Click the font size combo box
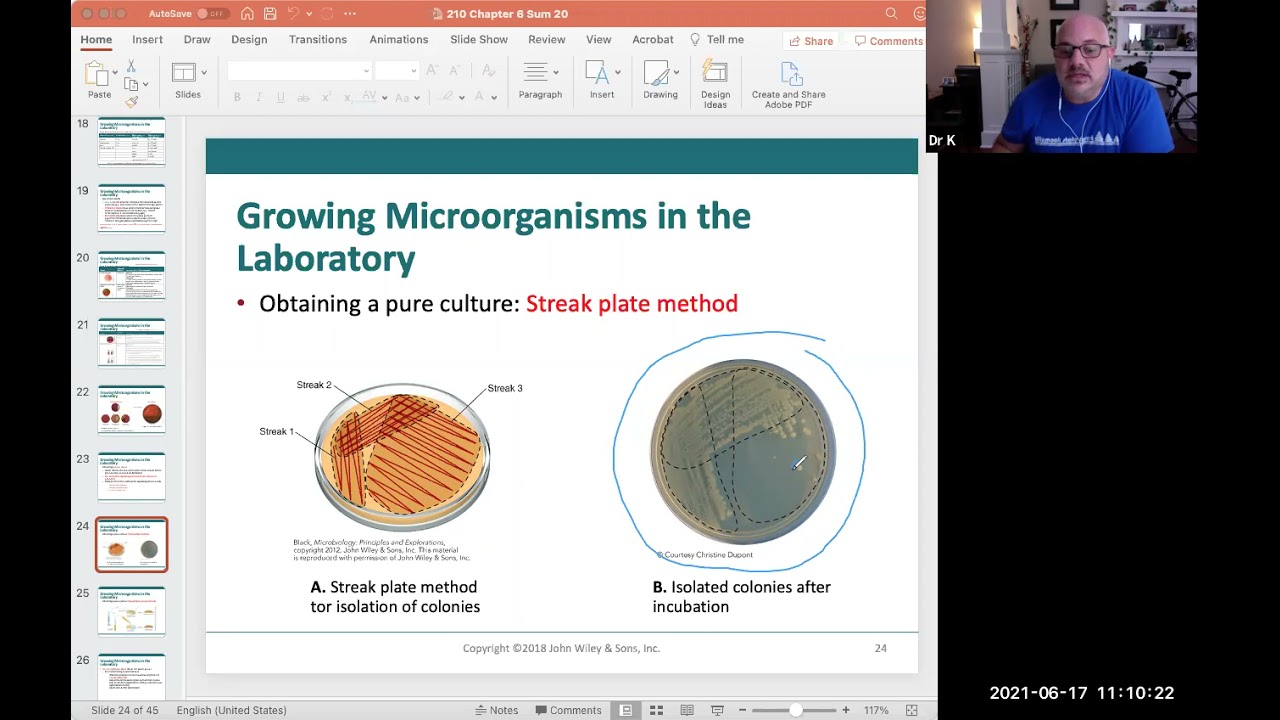The height and width of the screenshot is (720, 1280). coord(397,70)
